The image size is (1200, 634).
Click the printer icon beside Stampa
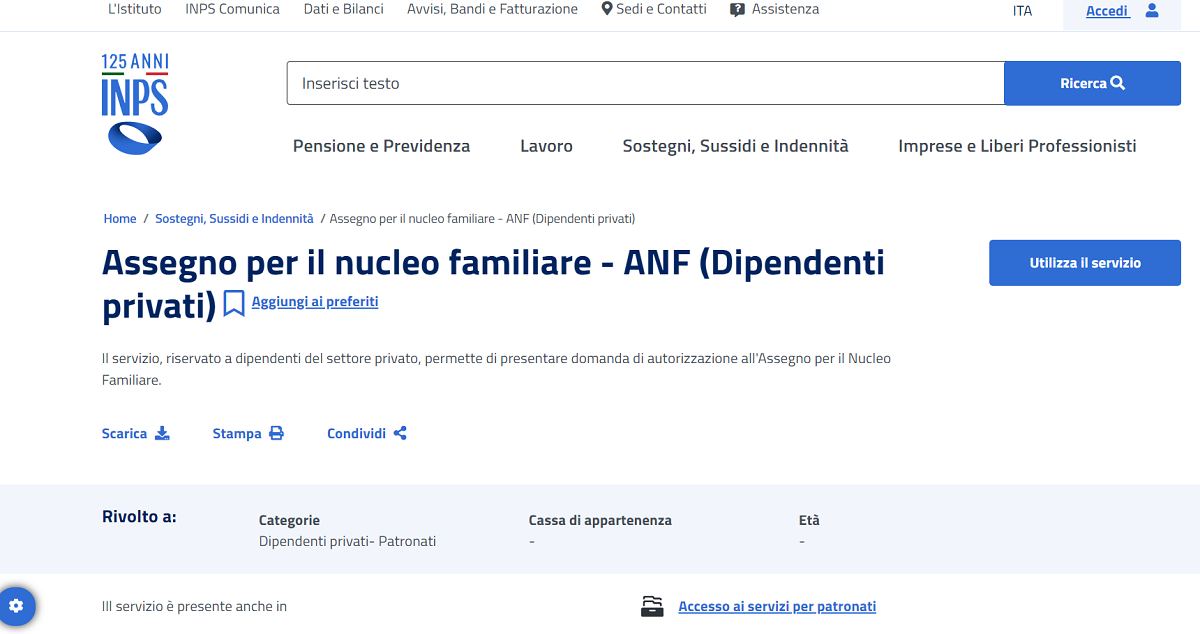276,433
